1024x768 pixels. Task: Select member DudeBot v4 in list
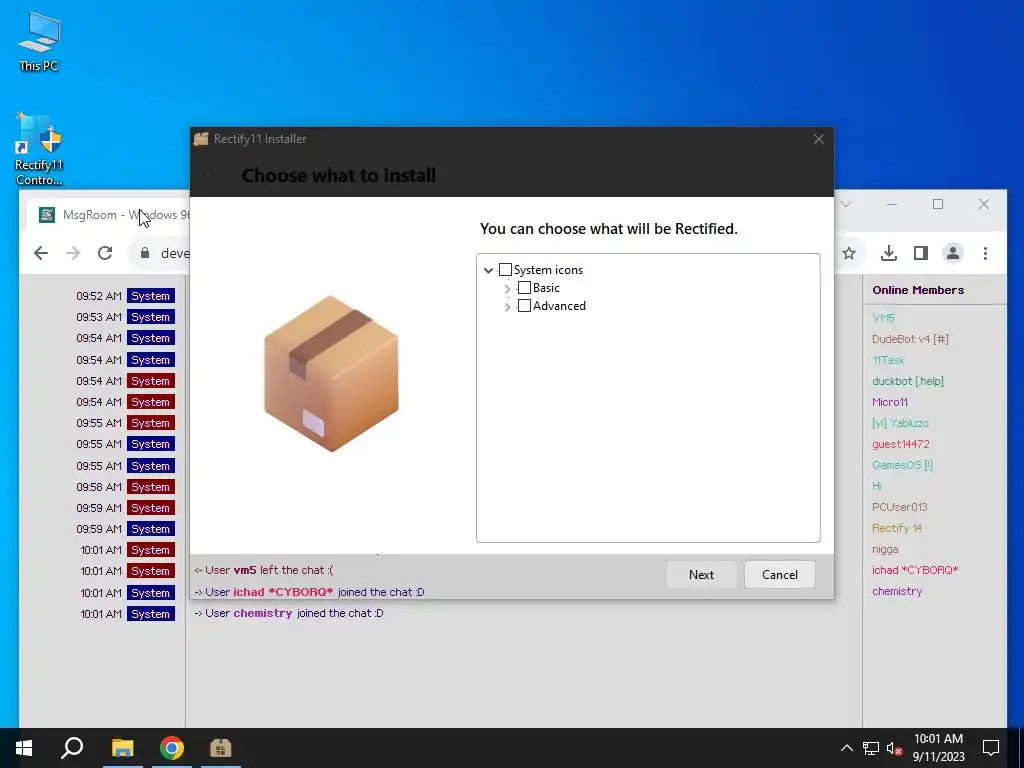(x=910, y=339)
